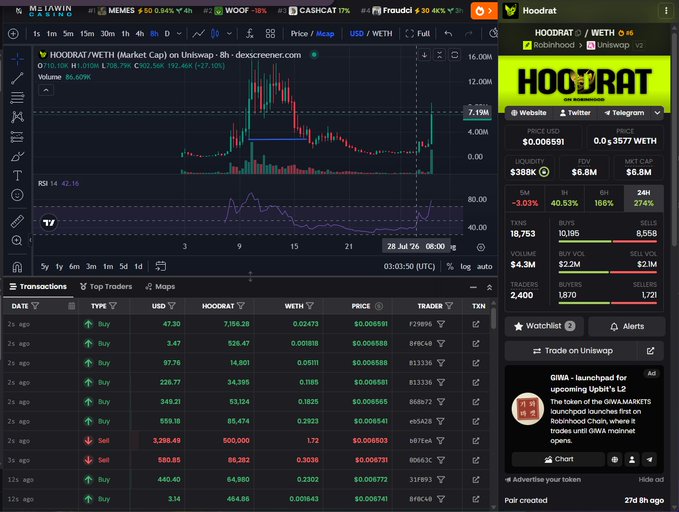679x512 pixels.
Task: Open the forecasting and measurement tools
Action: coord(17,137)
